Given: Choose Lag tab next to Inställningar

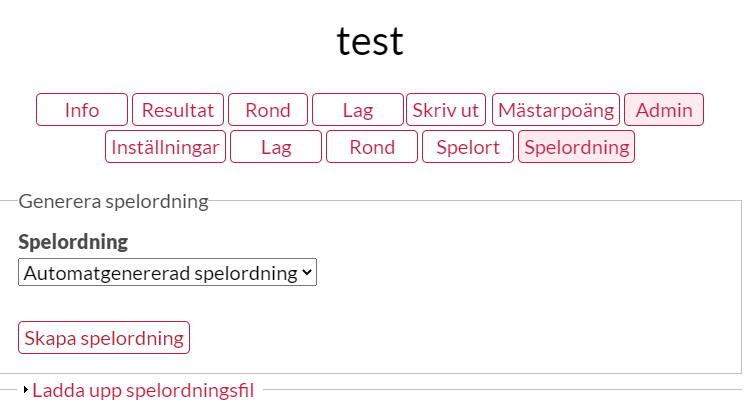Looking at the screenshot, I should 276,147.
